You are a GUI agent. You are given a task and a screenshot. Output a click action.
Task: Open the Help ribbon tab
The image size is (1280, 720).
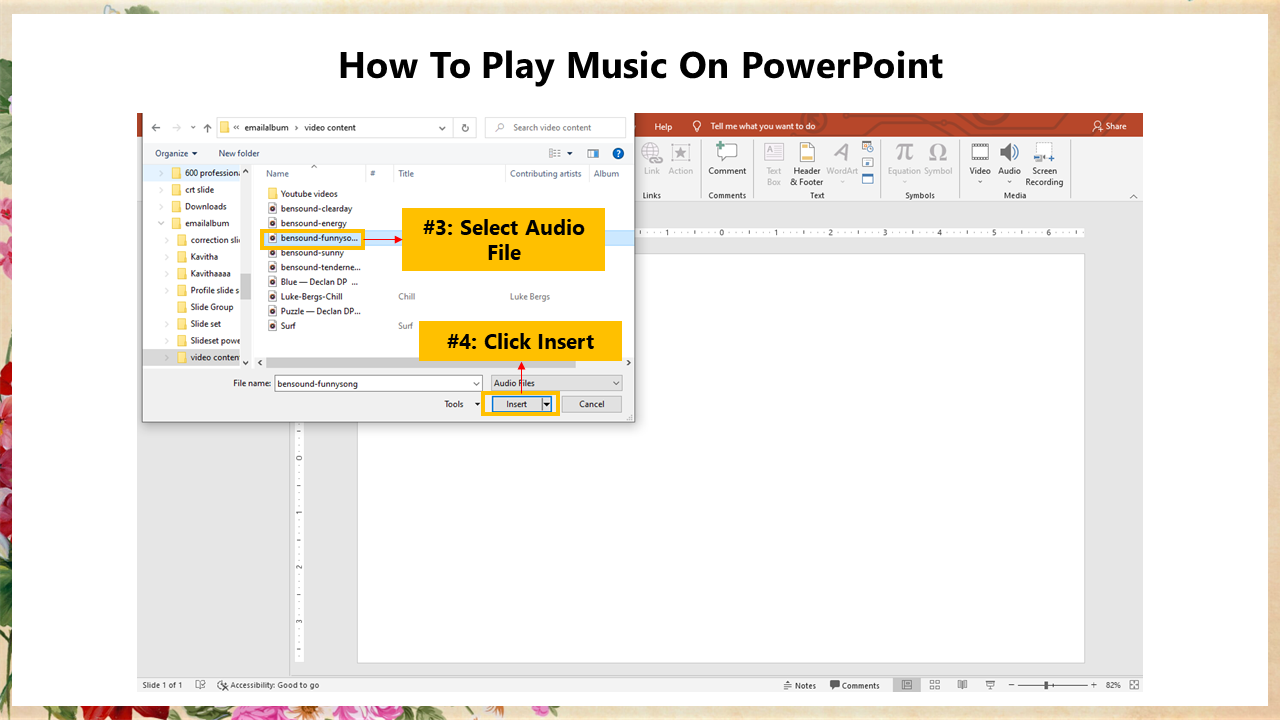coord(663,126)
